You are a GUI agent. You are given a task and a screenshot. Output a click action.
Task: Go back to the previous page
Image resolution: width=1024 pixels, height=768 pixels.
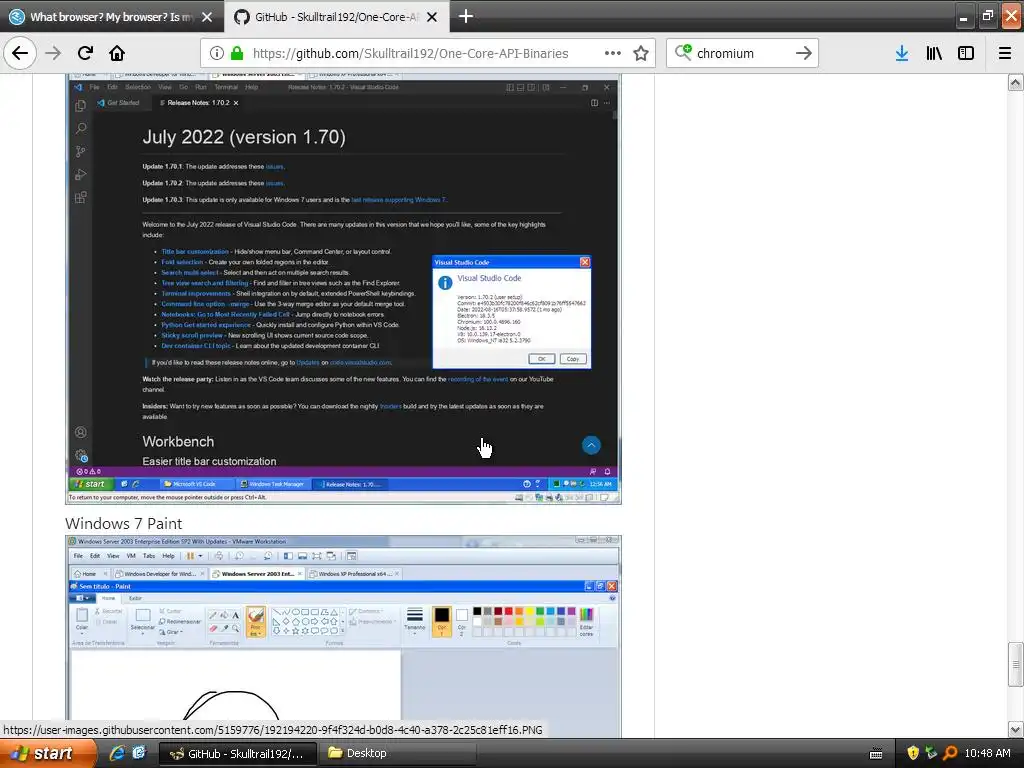point(20,53)
